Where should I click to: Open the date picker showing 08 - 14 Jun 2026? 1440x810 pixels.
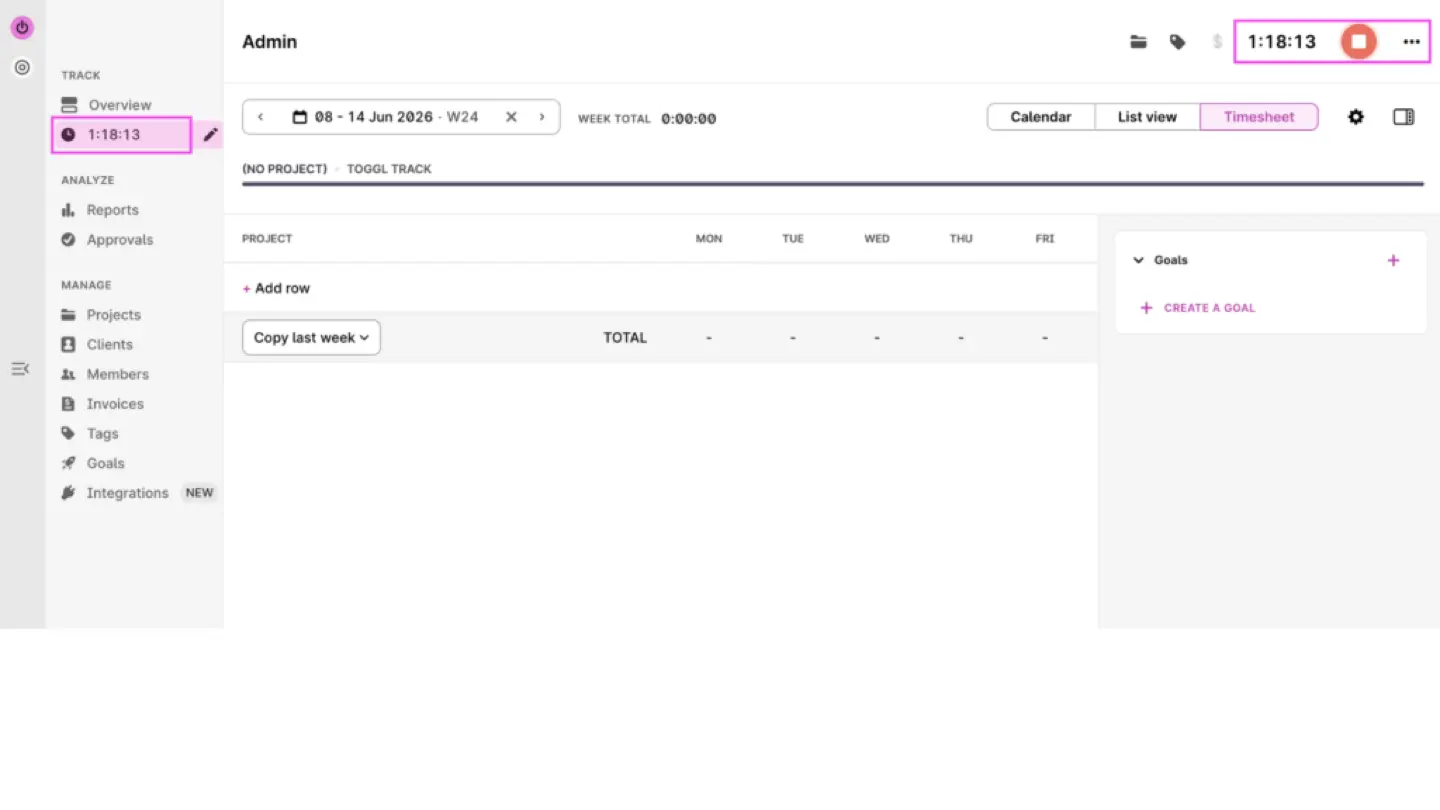coord(386,117)
